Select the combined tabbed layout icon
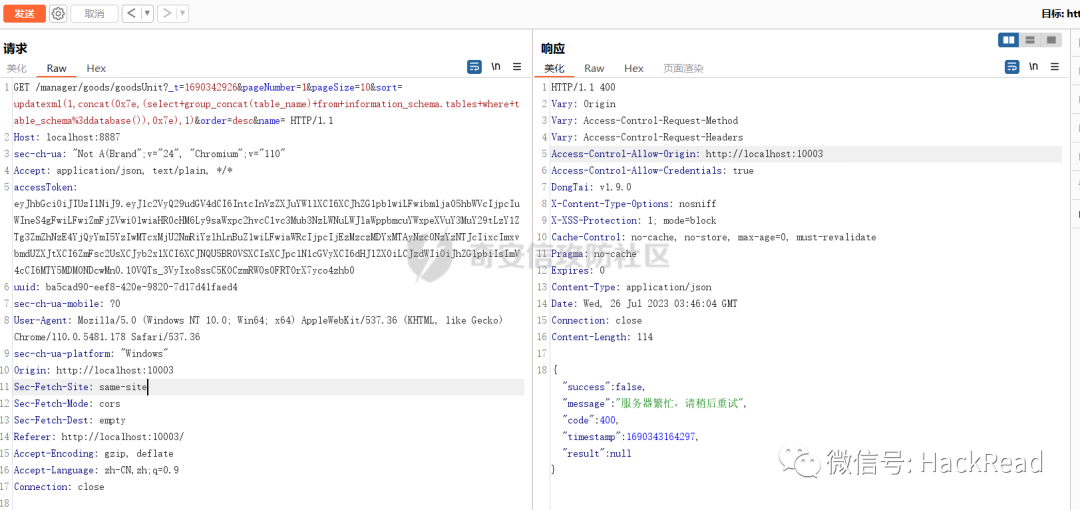The width and height of the screenshot is (1080, 510). click(1051, 40)
